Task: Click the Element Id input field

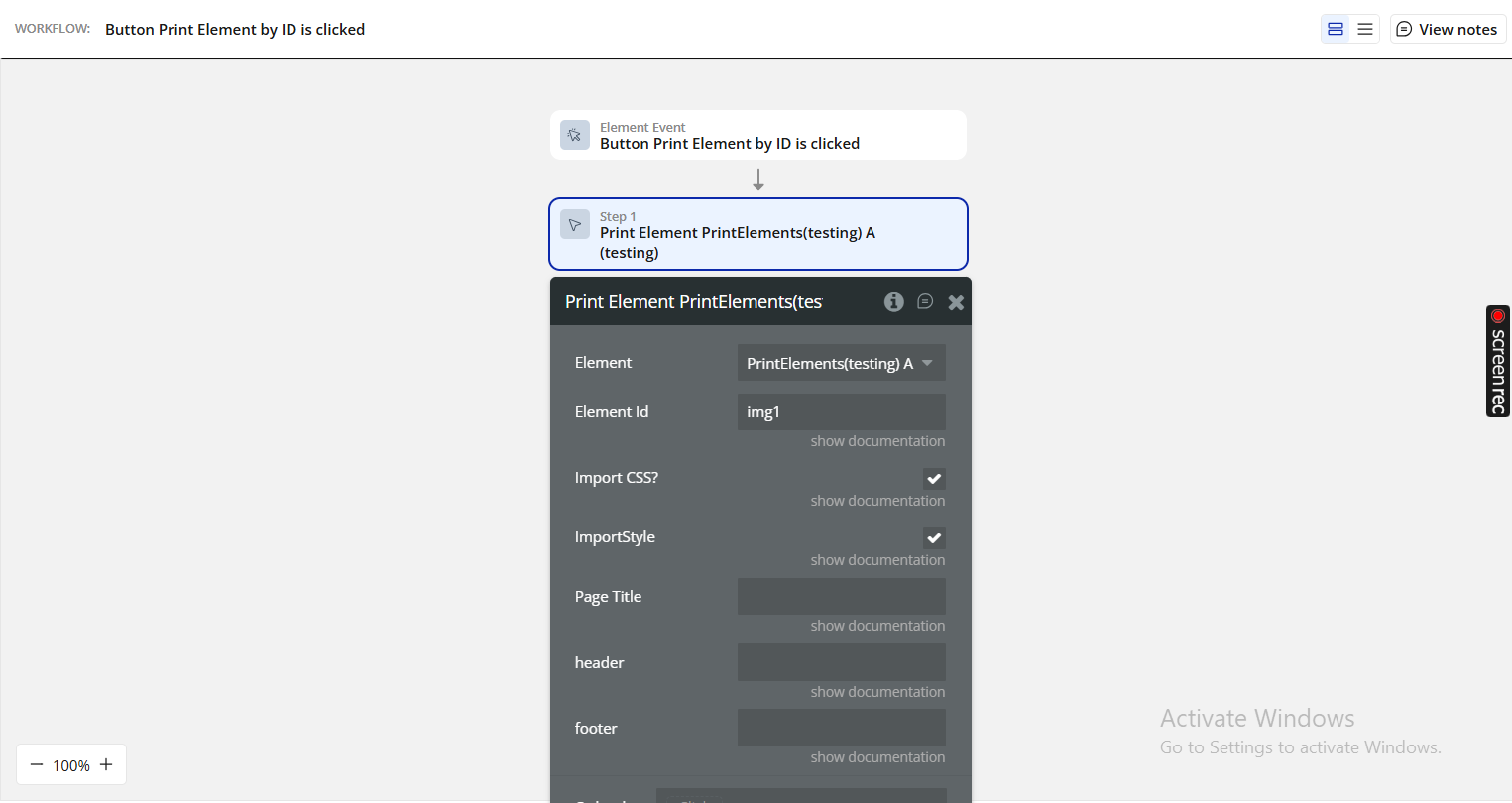Action: coord(841,412)
